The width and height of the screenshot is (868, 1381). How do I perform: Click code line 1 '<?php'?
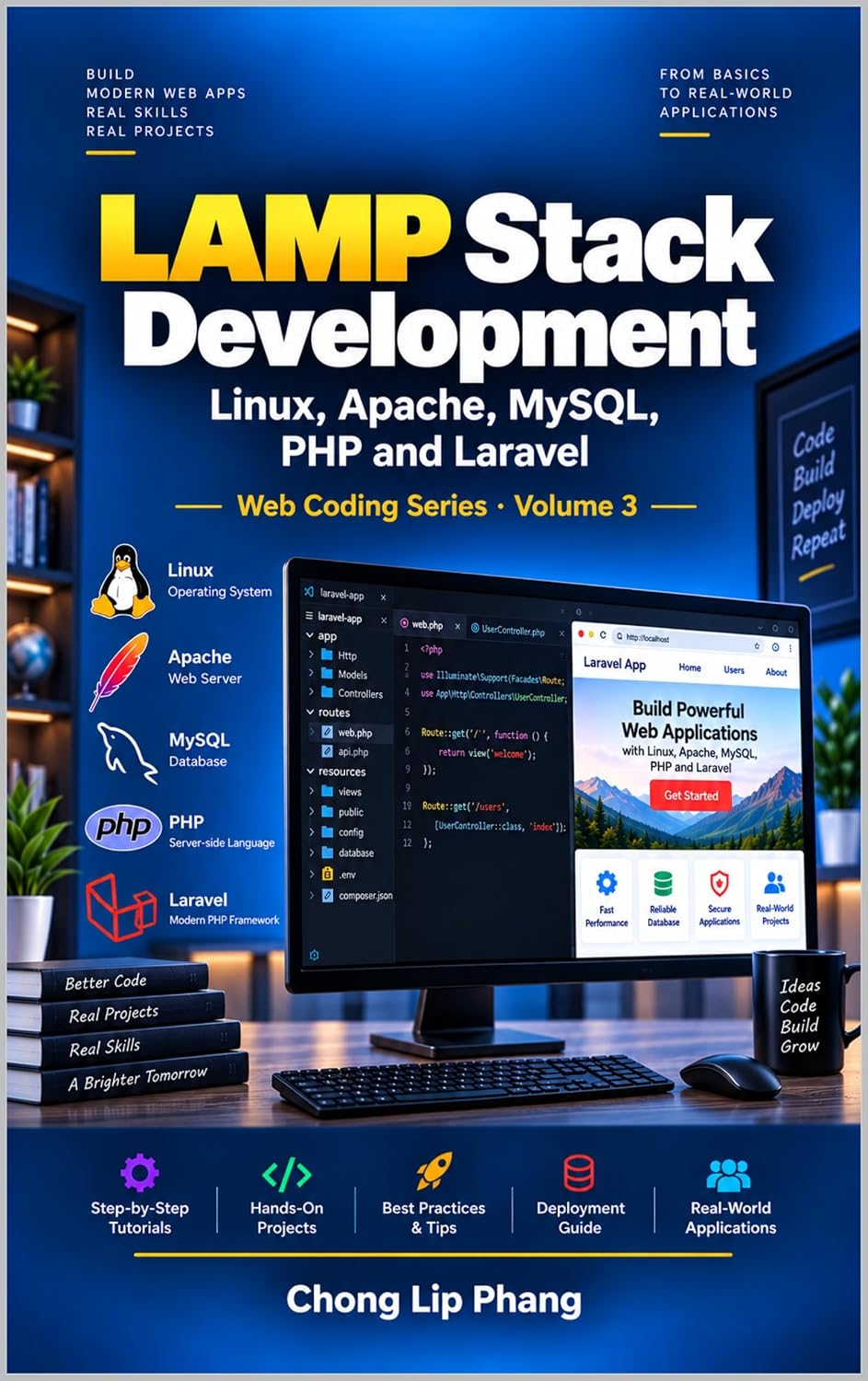tap(431, 648)
